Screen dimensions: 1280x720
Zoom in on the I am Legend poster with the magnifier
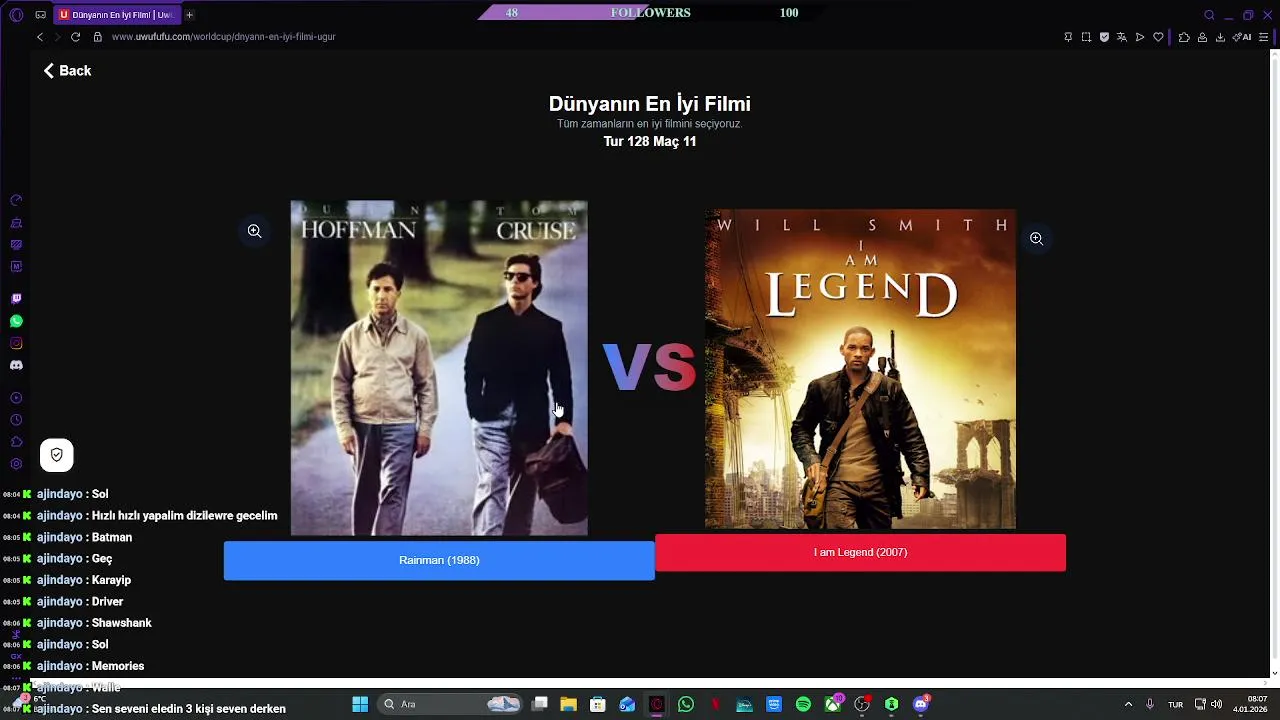click(x=1036, y=238)
